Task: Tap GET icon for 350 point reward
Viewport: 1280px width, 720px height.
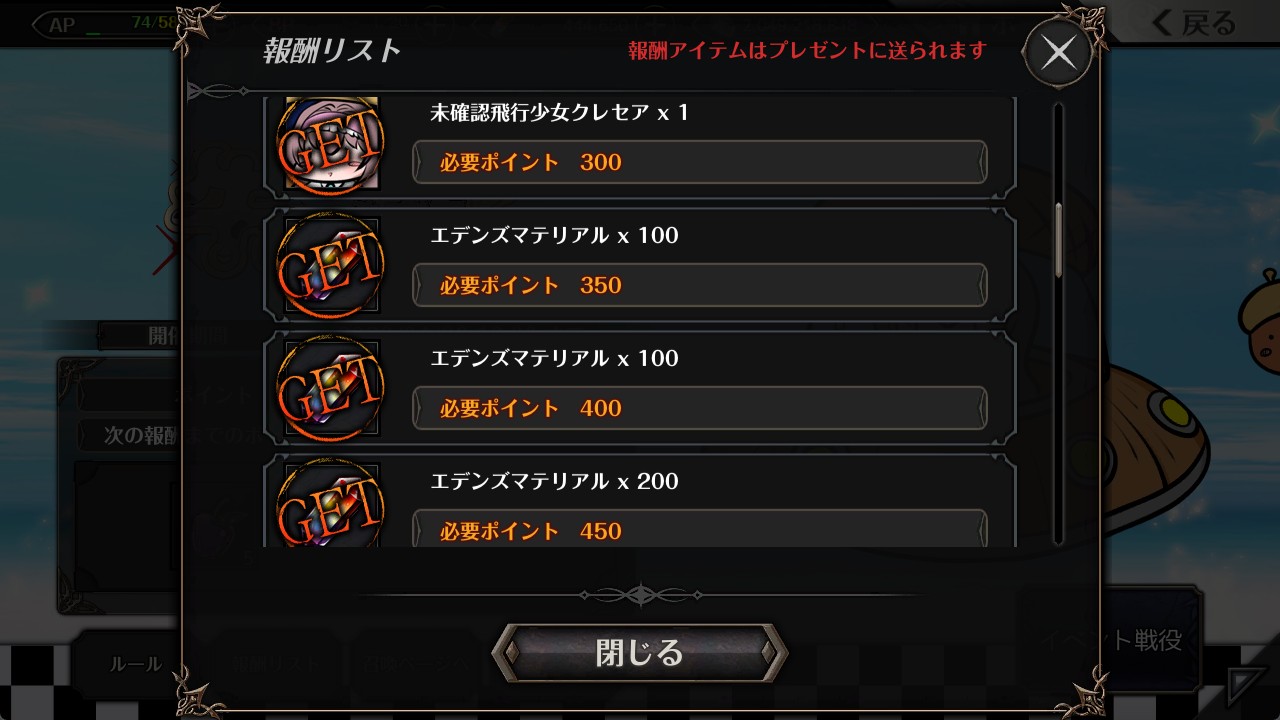Action: click(330, 266)
